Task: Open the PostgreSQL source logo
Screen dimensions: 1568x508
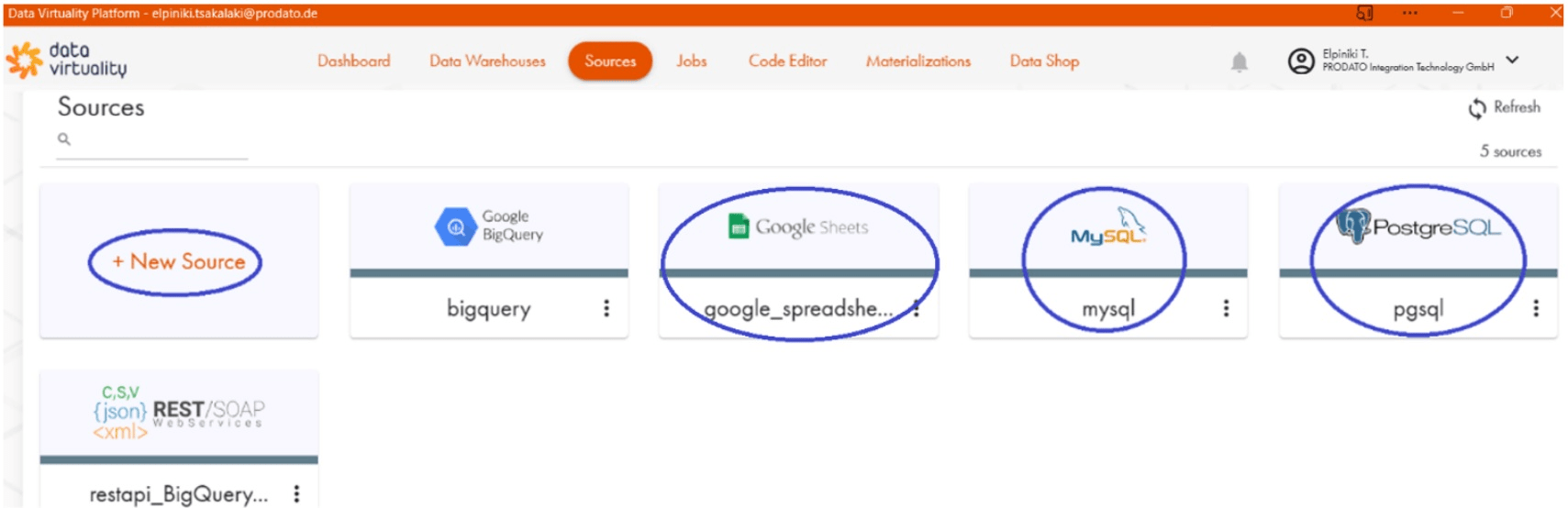Action: (x=1418, y=226)
